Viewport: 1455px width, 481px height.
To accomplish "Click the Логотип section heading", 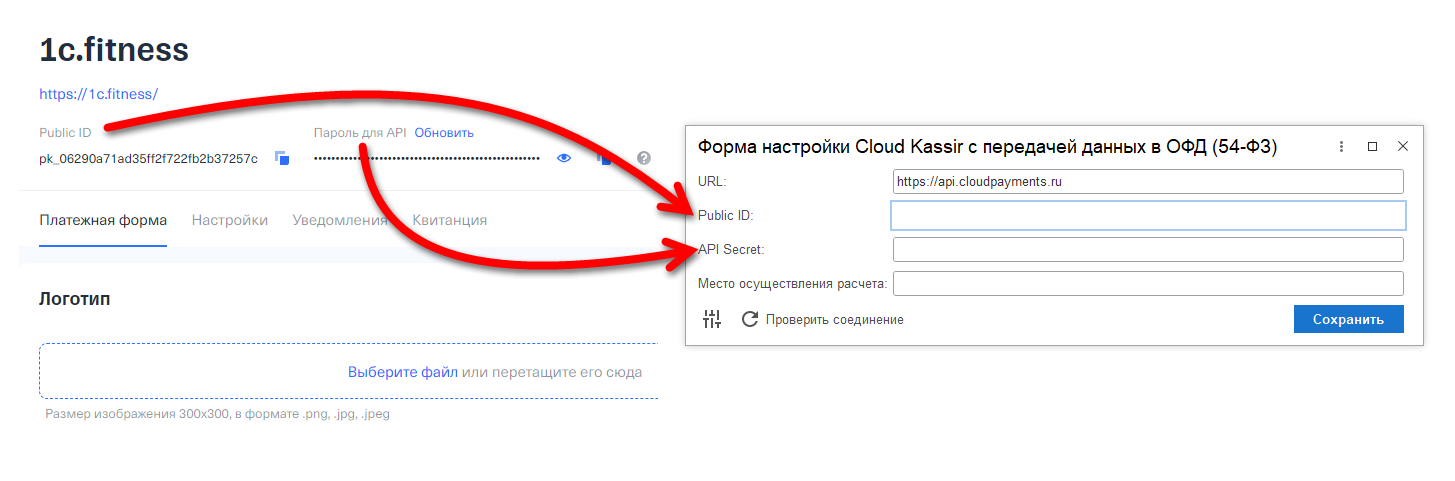I will tap(75, 299).
